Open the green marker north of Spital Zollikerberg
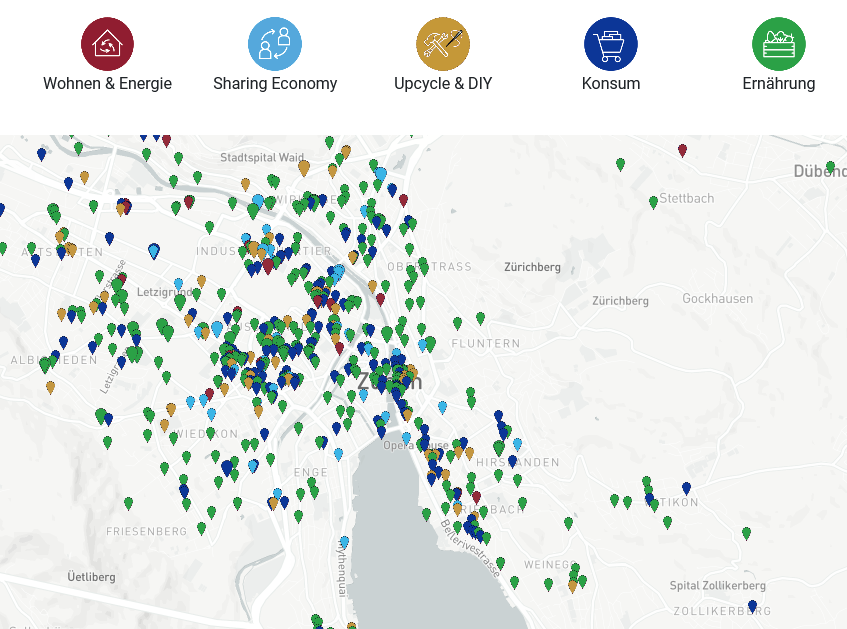The image size is (847, 629). 746,533
